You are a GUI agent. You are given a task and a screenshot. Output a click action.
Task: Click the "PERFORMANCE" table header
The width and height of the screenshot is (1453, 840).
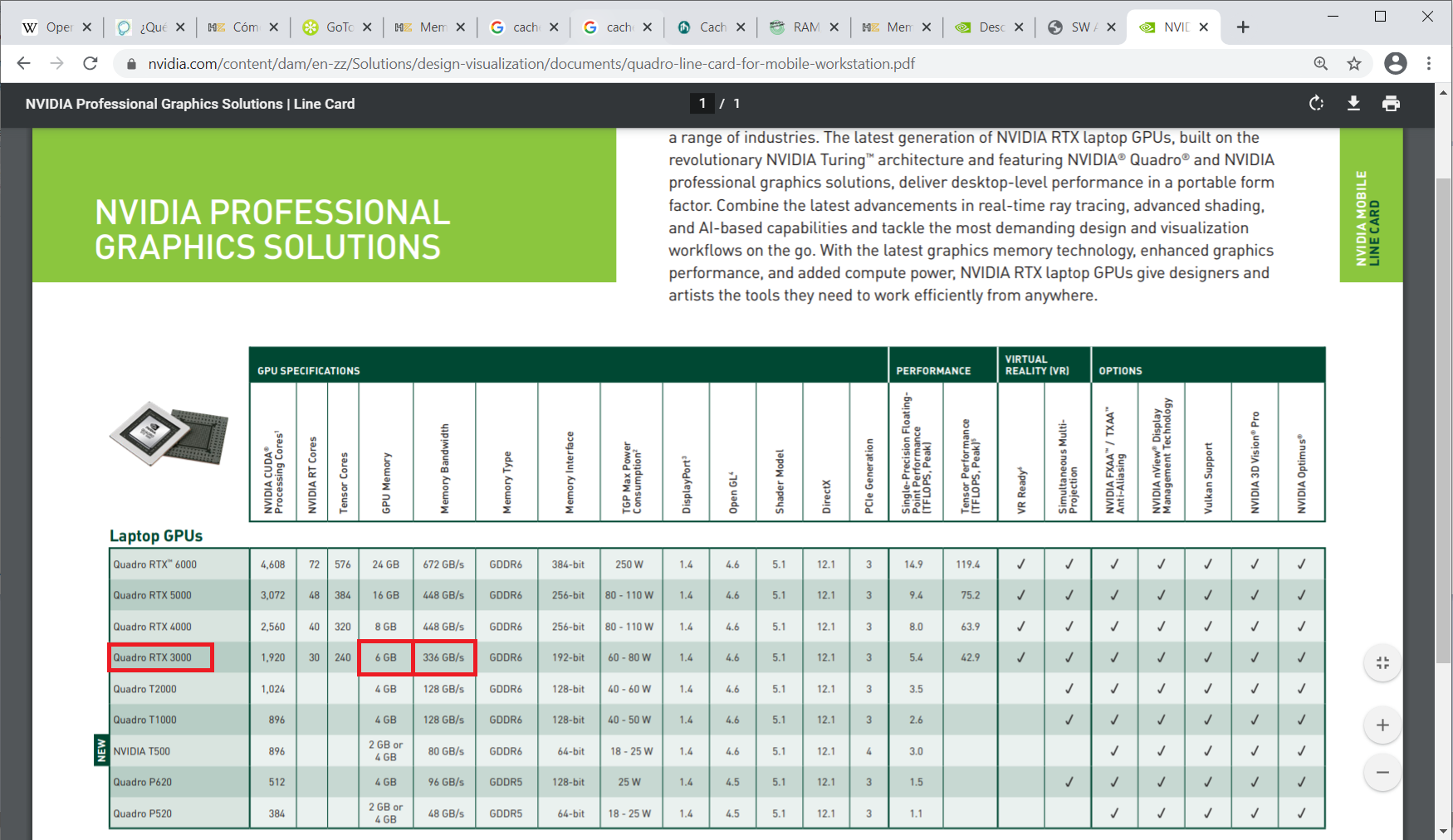click(933, 371)
